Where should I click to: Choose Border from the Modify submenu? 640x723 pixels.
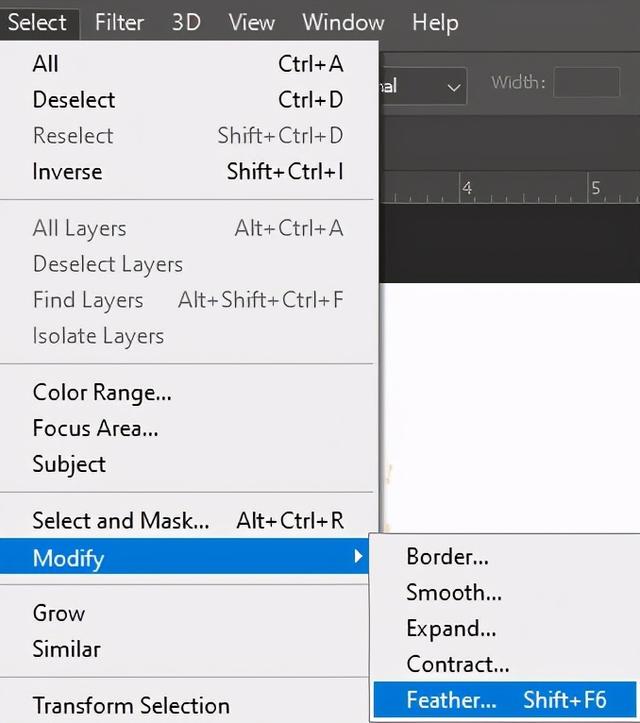click(504, 557)
